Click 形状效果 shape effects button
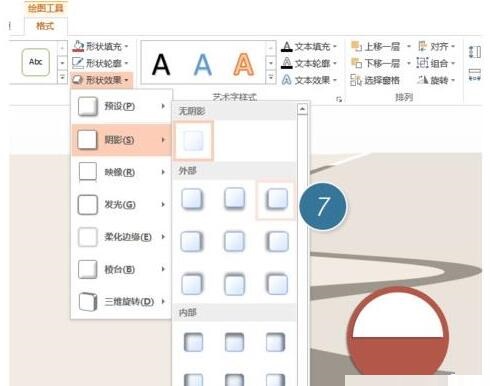Viewport: 490px width, 386px height. coord(101,80)
